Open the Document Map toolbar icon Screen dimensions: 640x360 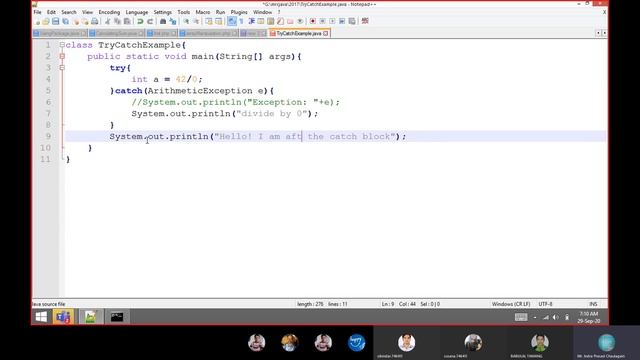tap(270, 21)
